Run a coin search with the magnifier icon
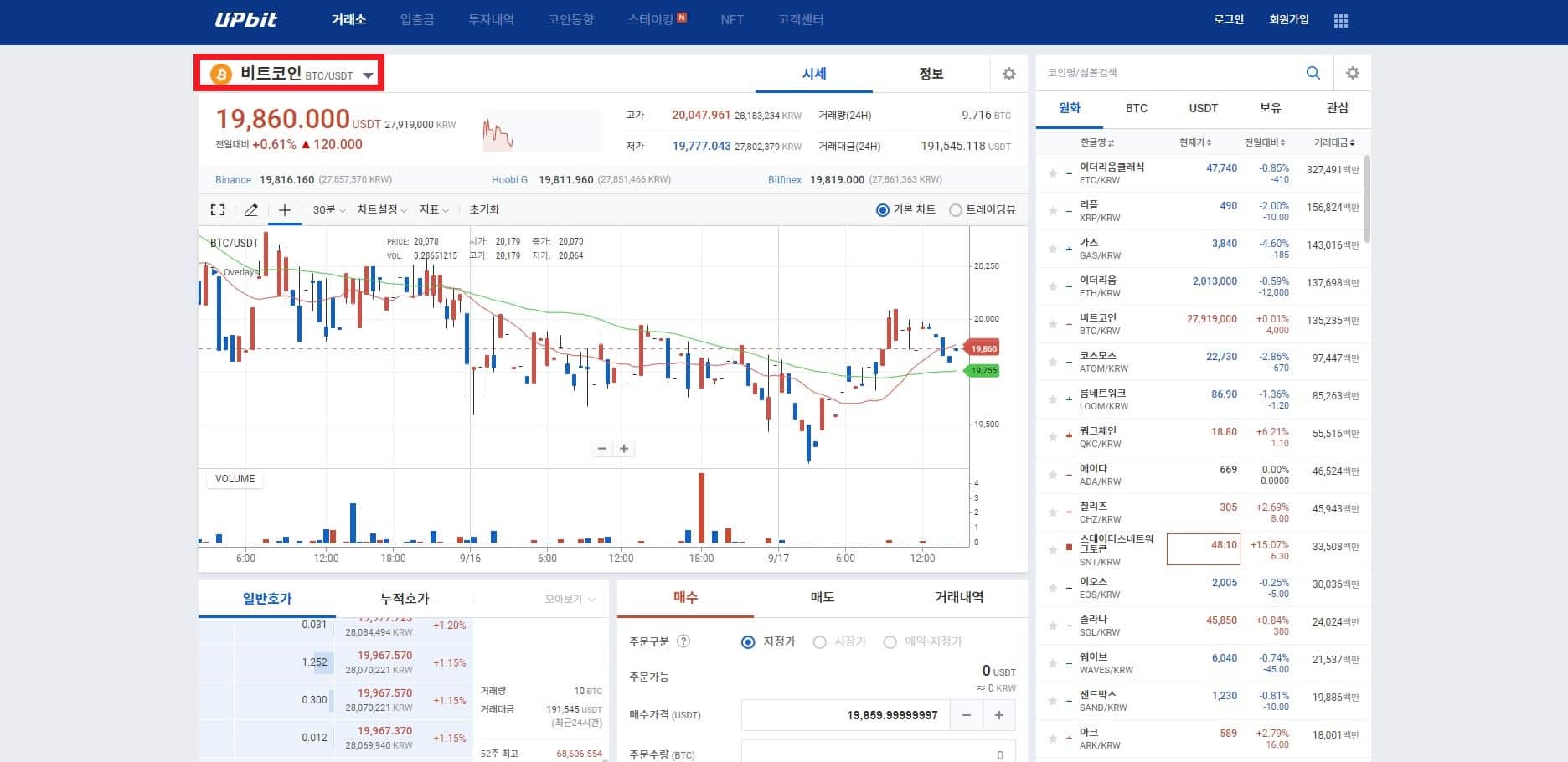 tap(1313, 73)
